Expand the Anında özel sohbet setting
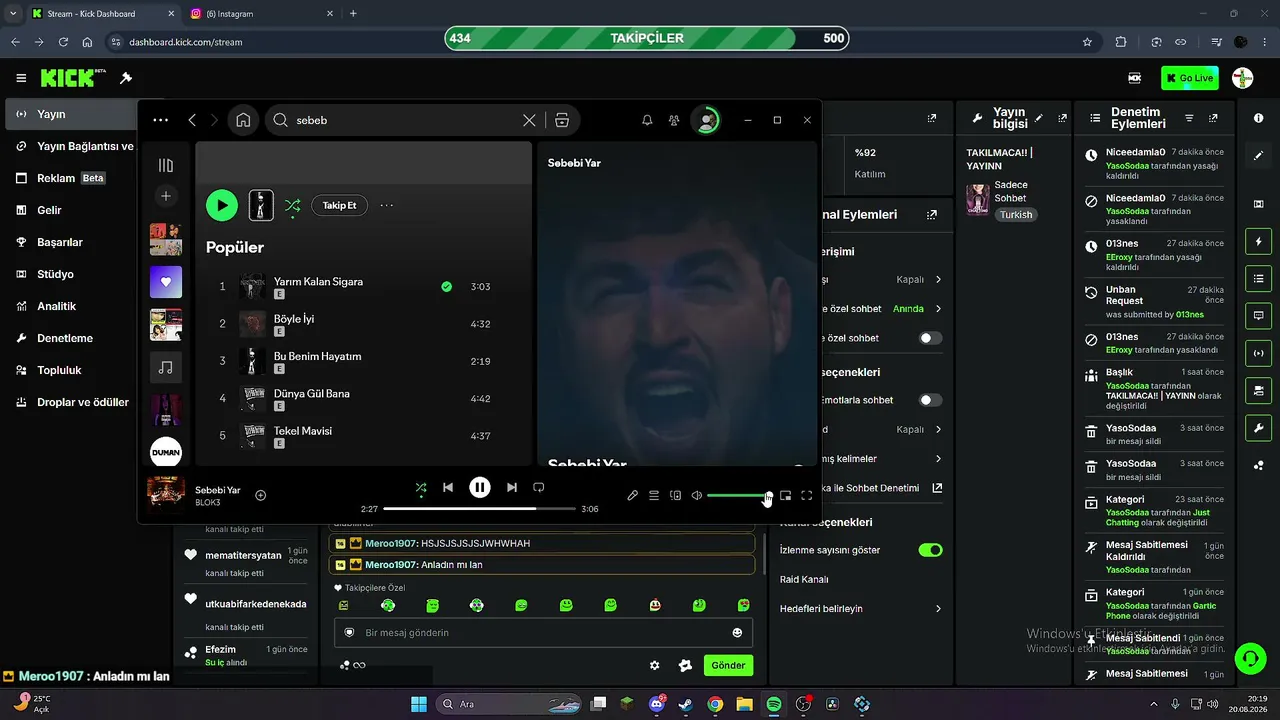Image resolution: width=1280 pixels, height=720 pixels. coord(938,309)
